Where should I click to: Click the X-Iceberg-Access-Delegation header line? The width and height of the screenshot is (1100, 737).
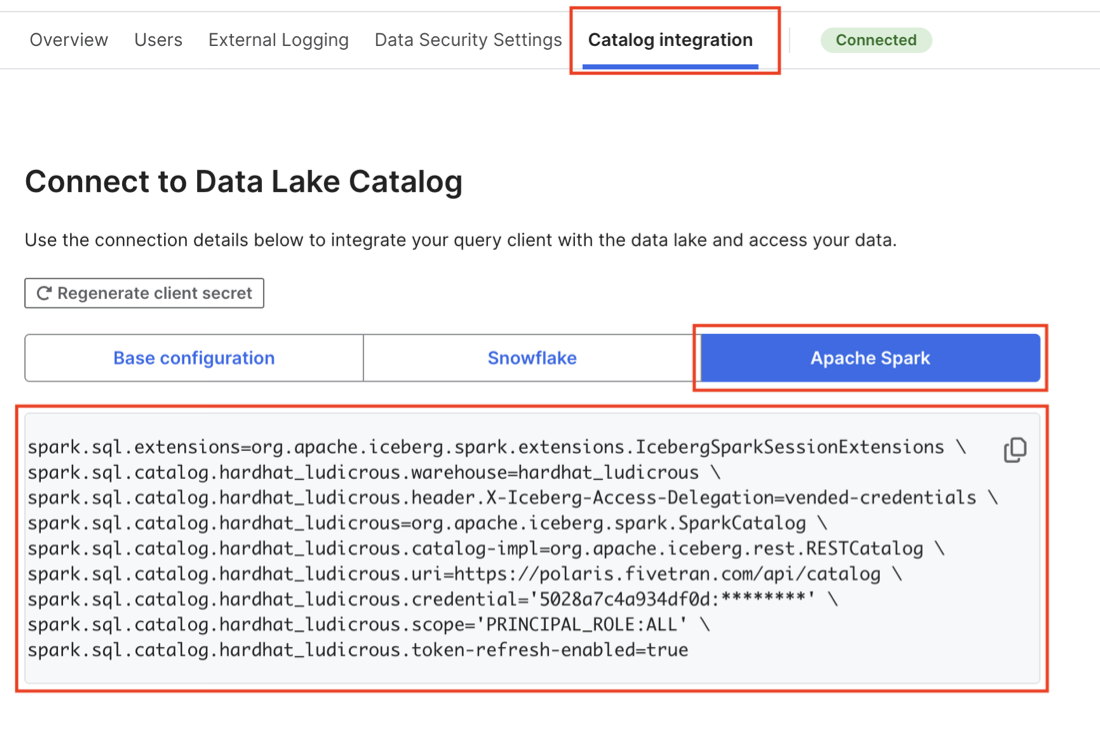click(x=512, y=498)
